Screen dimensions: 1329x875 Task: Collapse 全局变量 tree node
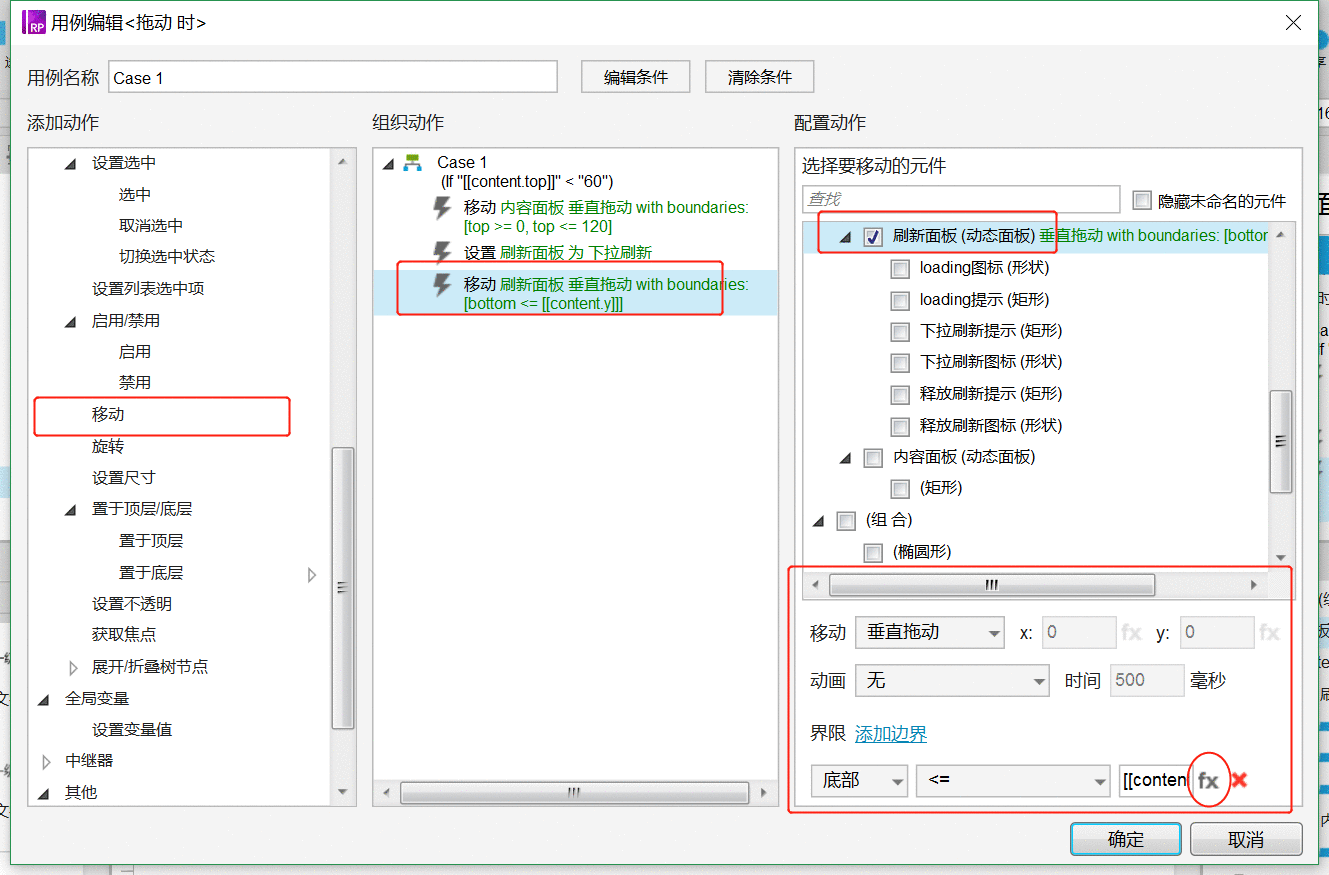tap(44, 699)
